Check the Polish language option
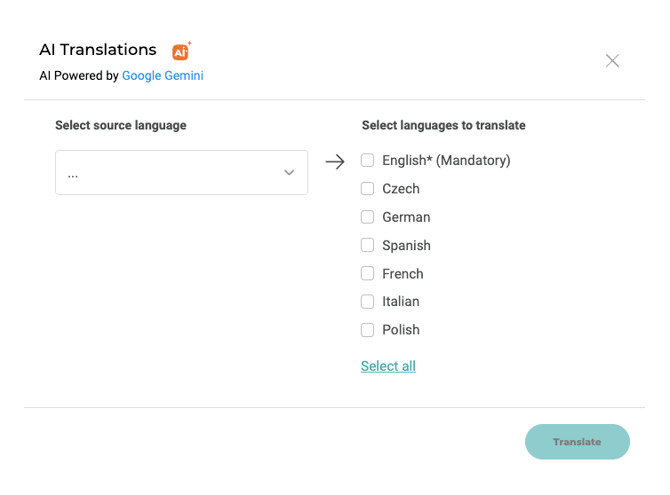The height and width of the screenshot is (495, 670). [x=368, y=330]
